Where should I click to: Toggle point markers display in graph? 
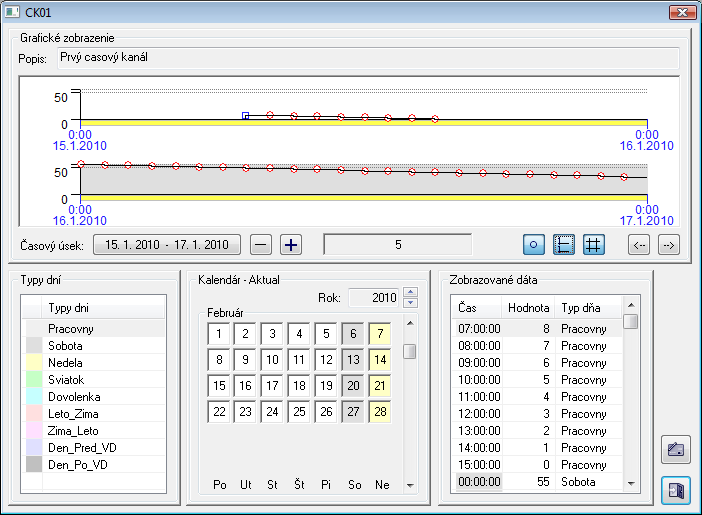pos(535,244)
